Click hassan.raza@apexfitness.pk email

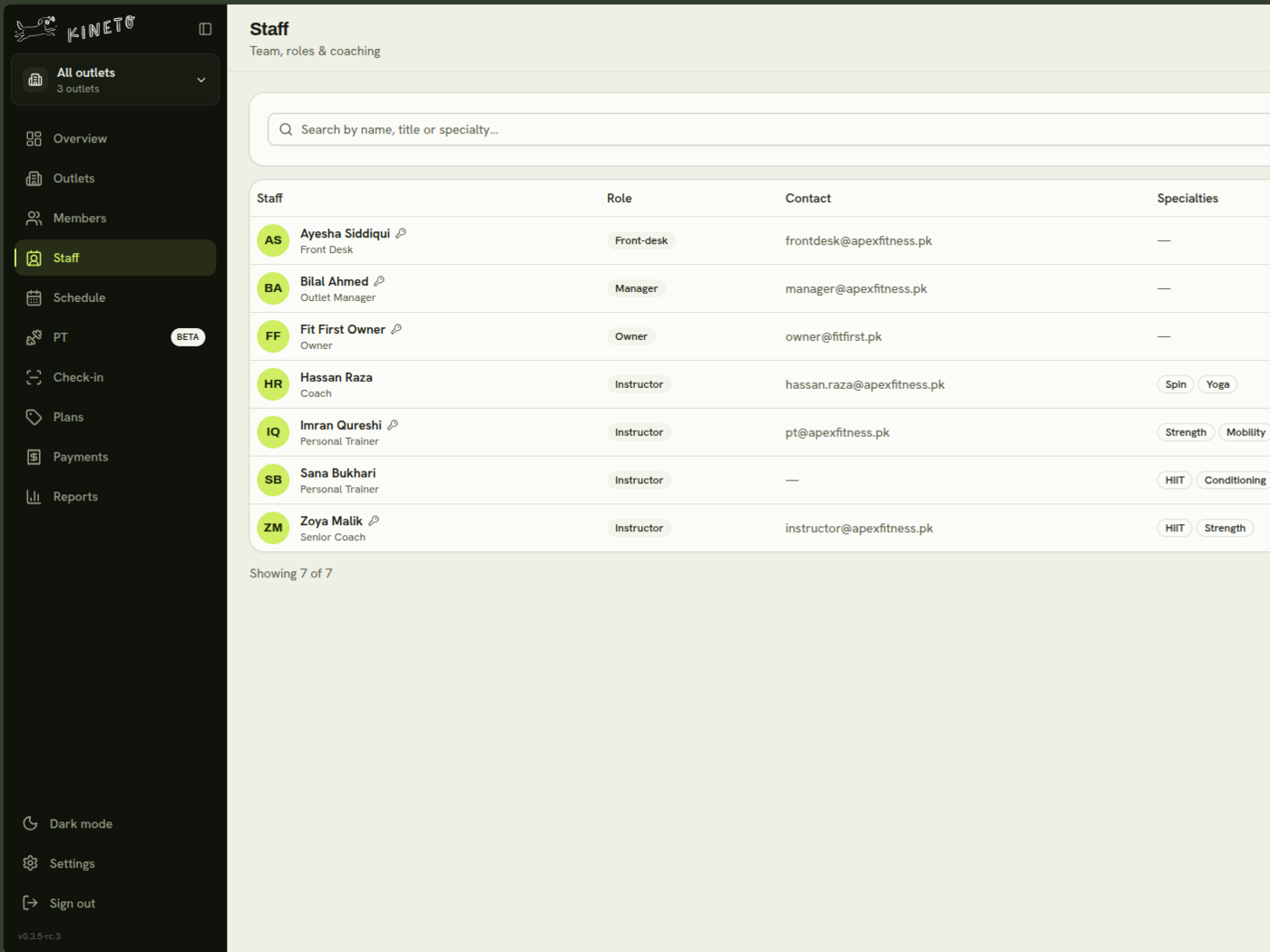(865, 384)
